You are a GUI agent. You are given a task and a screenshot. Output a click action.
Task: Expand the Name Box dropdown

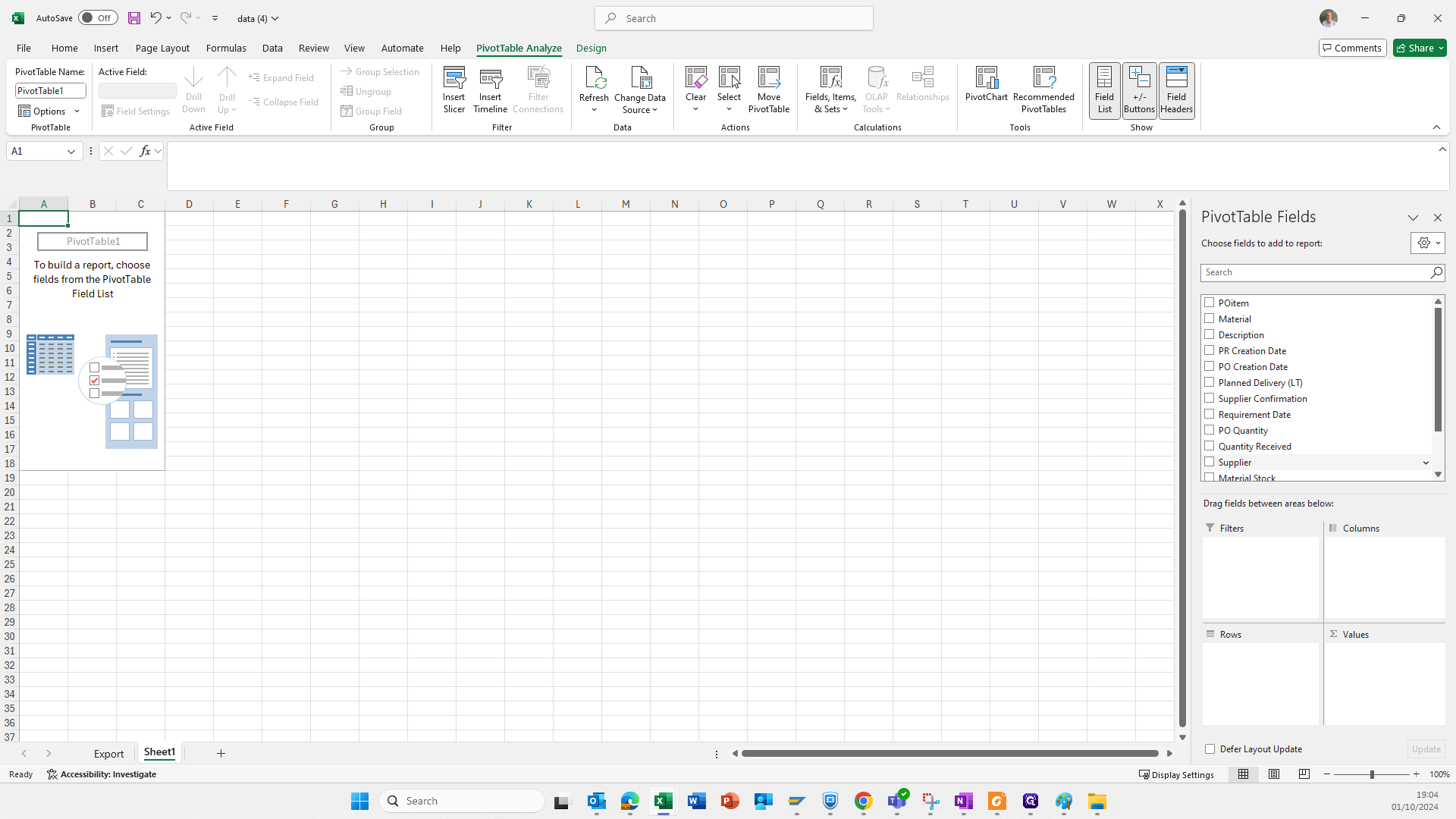pos(71,152)
